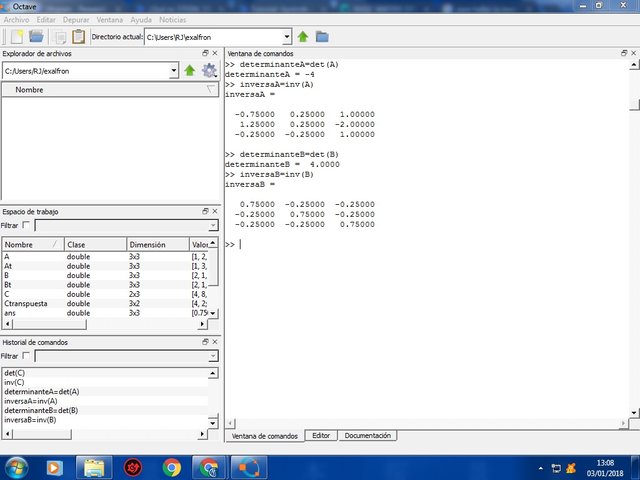The width and height of the screenshot is (640, 480).
Task: Select variable B in workspace
Action: pyautogui.click(x=106, y=275)
